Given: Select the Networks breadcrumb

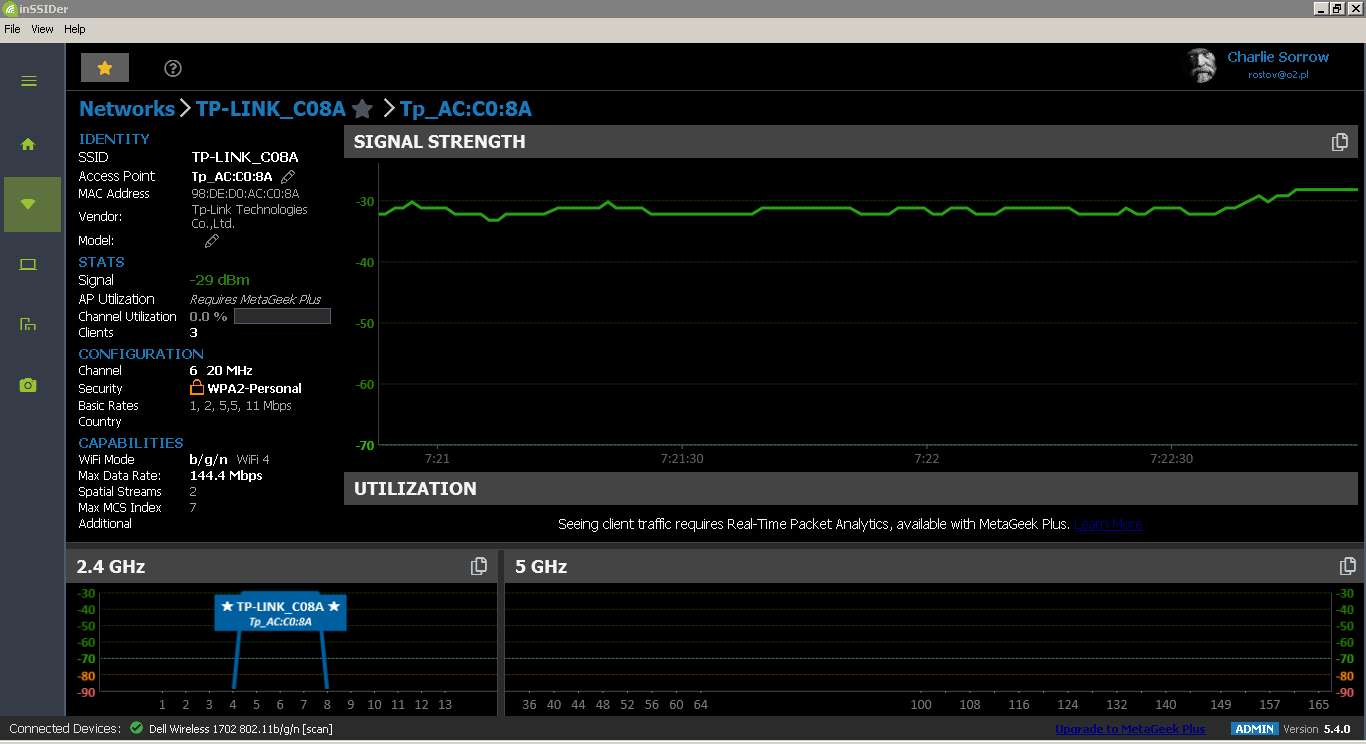Looking at the screenshot, I should [x=127, y=109].
